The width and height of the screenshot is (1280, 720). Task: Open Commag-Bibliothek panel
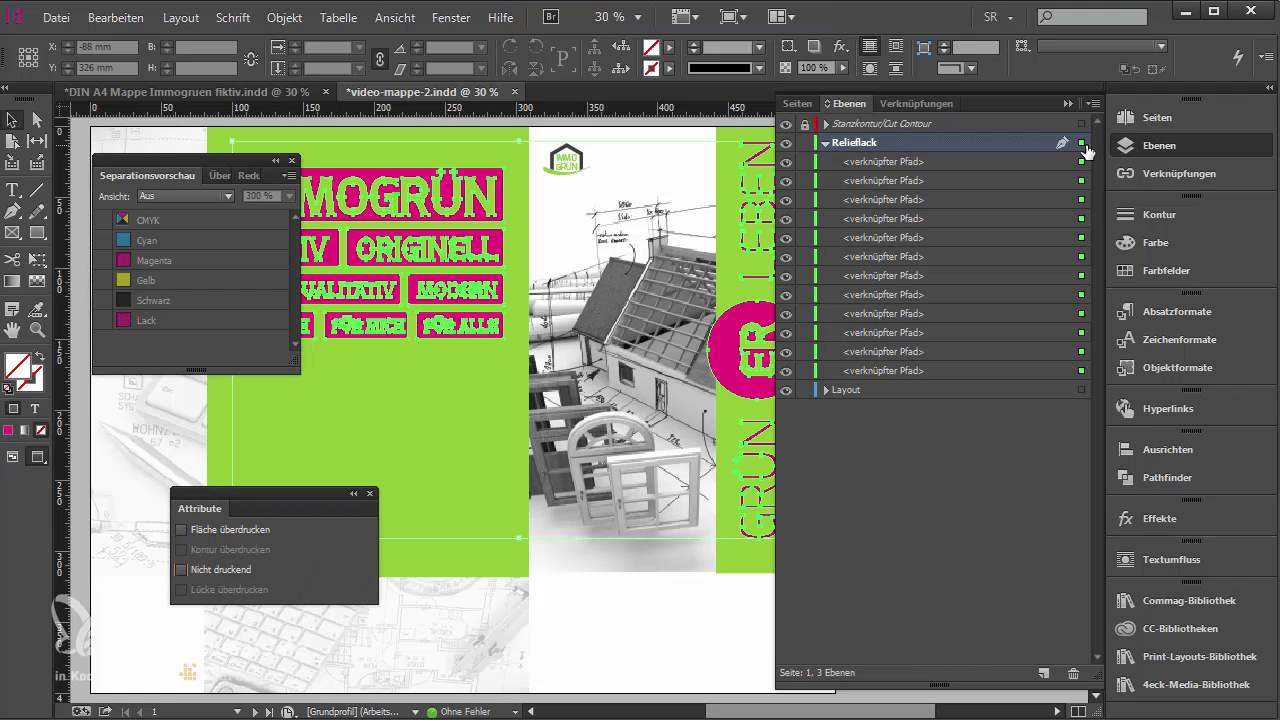[1191, 600]
